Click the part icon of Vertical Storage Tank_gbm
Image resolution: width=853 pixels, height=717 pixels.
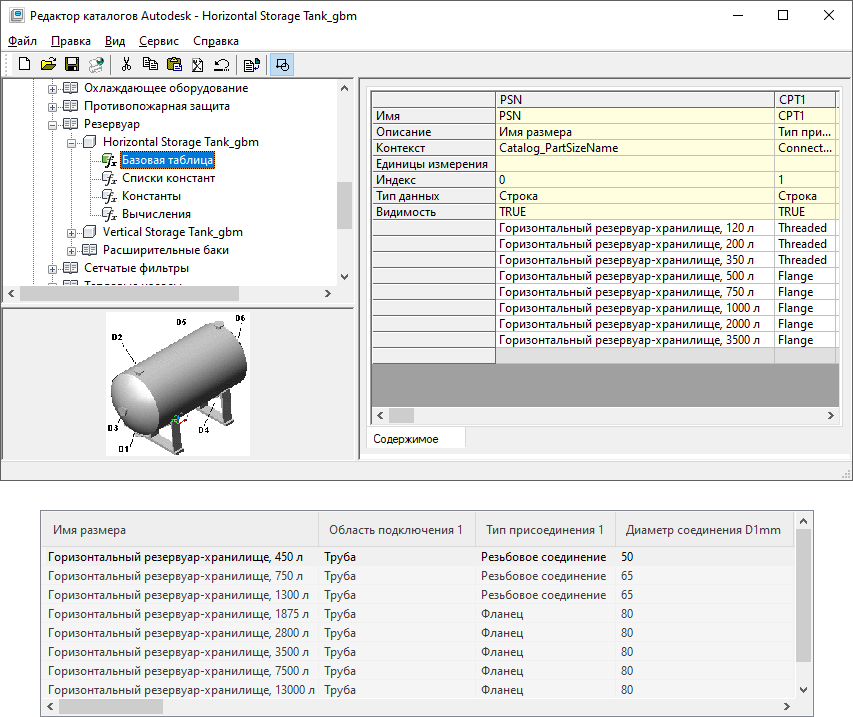click(x=90, y=232)
